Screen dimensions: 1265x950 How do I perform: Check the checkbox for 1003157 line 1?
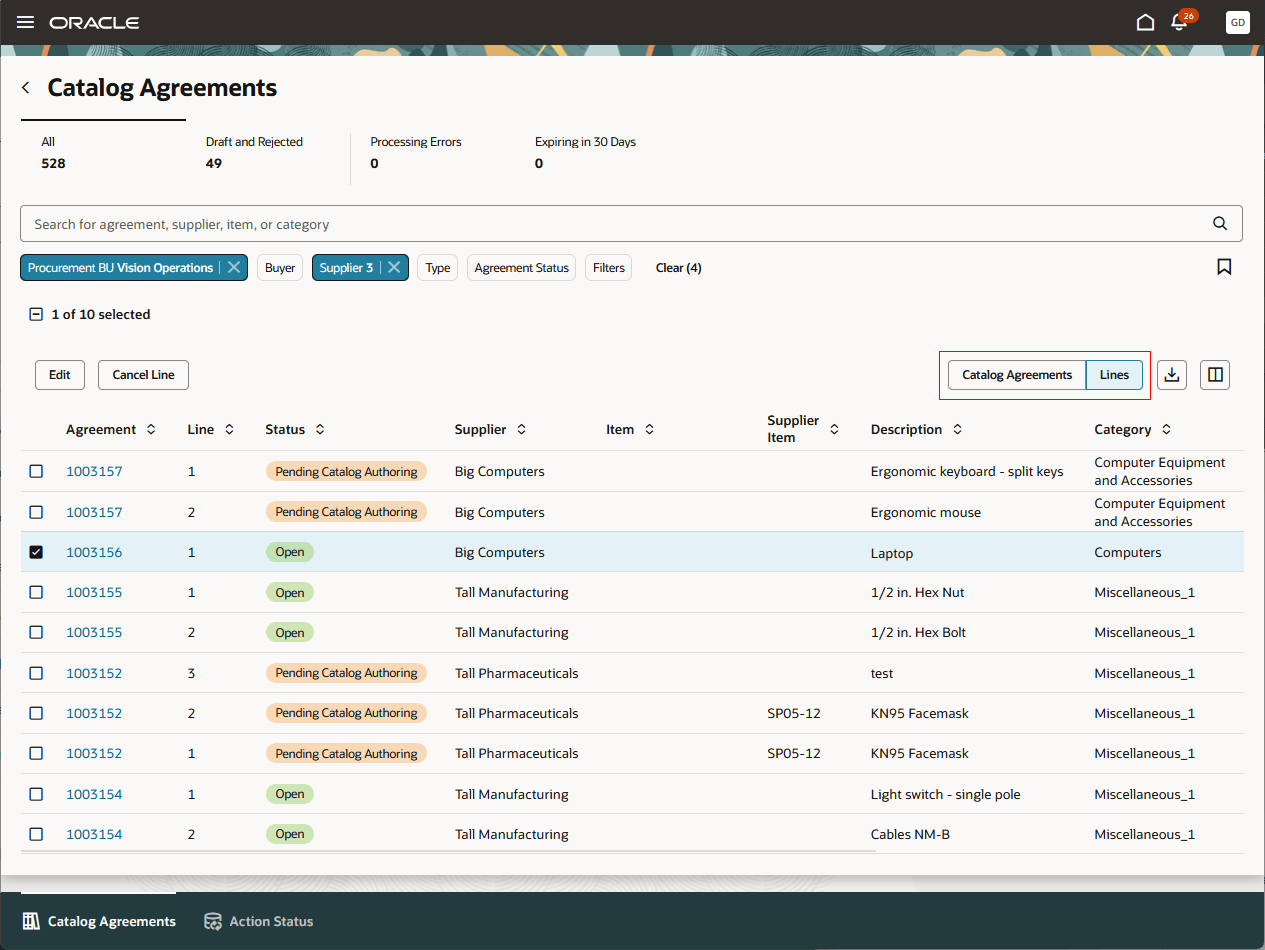coord(36,471)
